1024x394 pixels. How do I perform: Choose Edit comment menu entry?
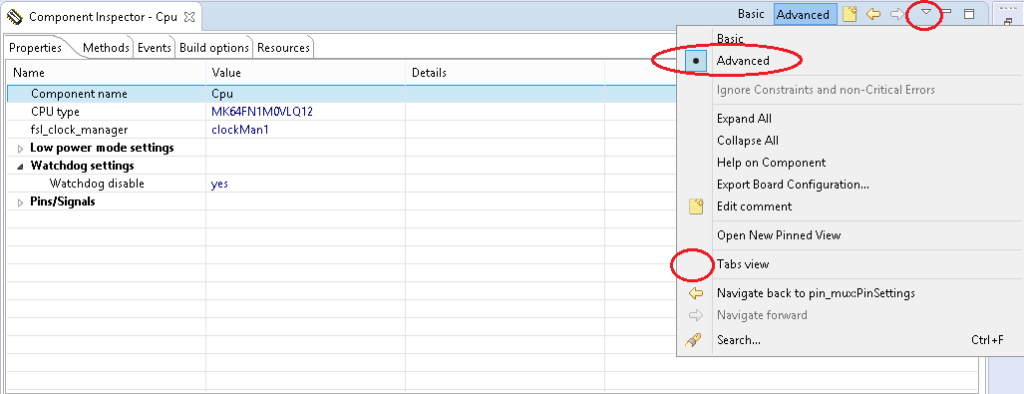coord(754,206)
